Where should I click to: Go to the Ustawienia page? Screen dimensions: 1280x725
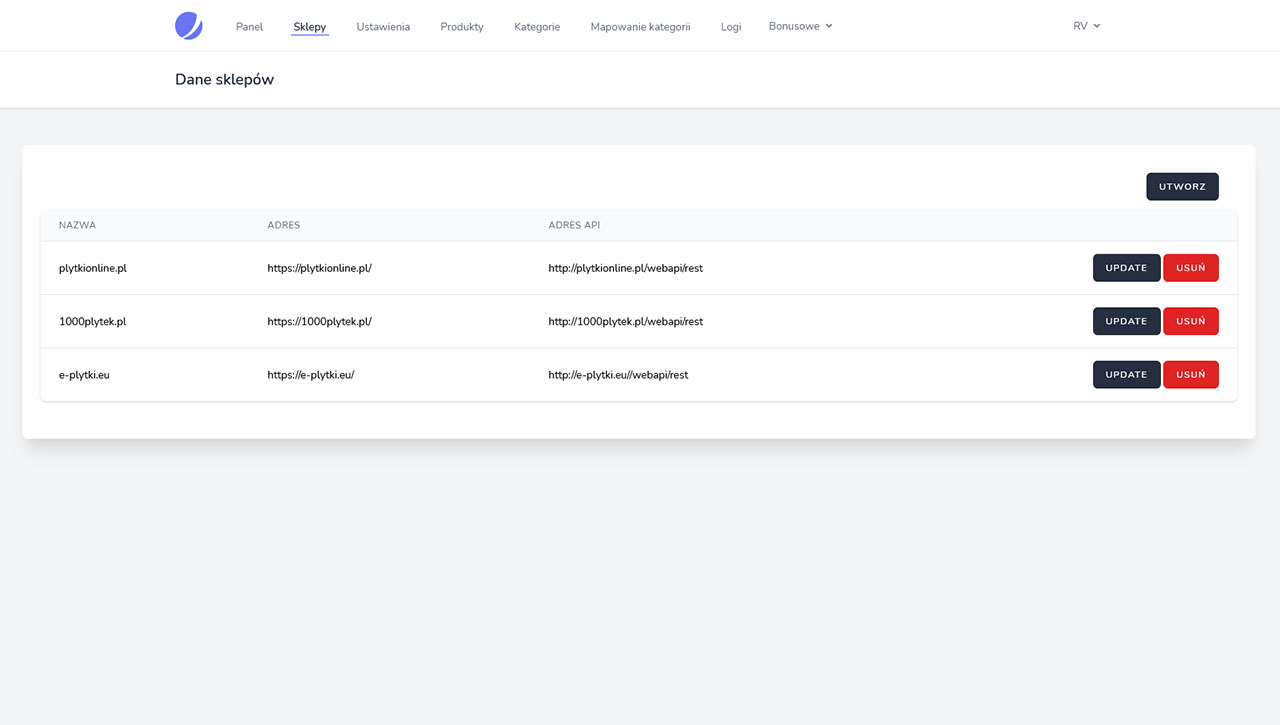383,27
